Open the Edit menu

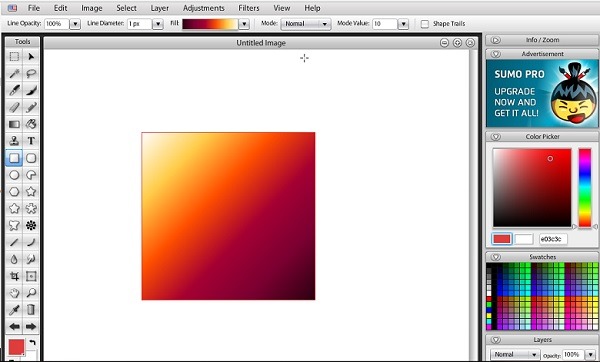[60, 8]
